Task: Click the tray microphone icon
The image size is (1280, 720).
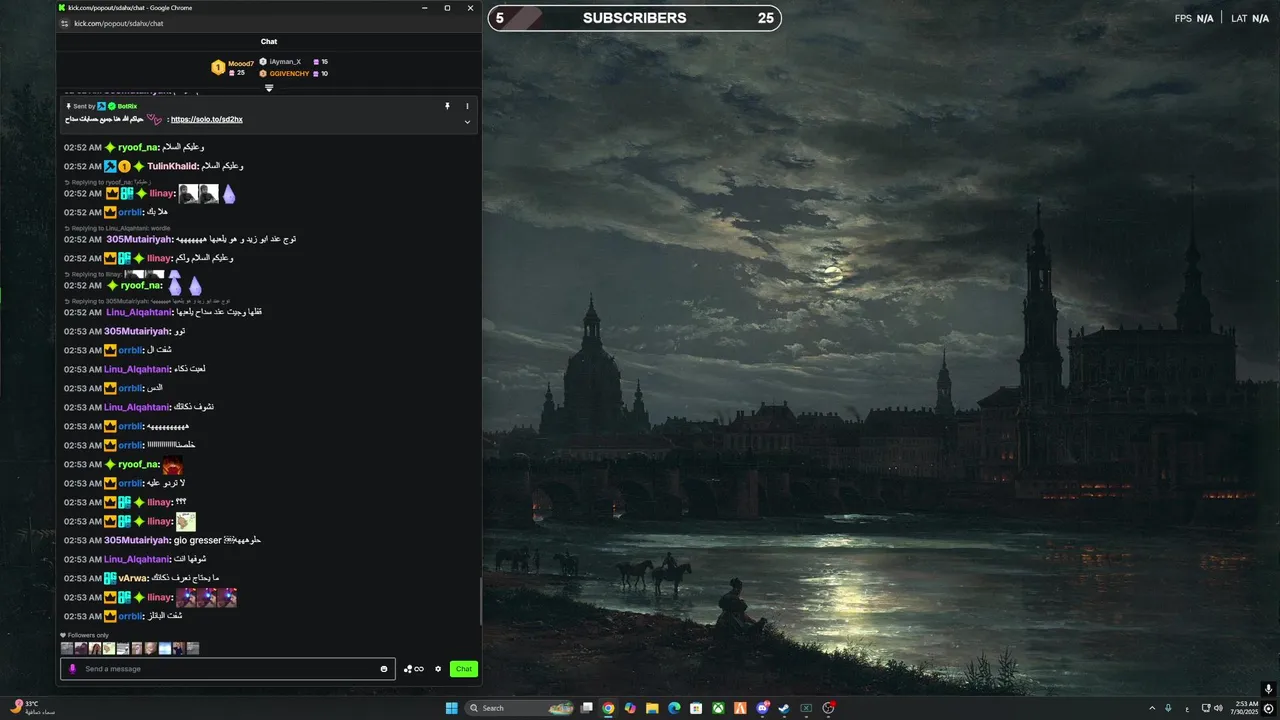Action: pyautogui.click(x=1168, y=708)
